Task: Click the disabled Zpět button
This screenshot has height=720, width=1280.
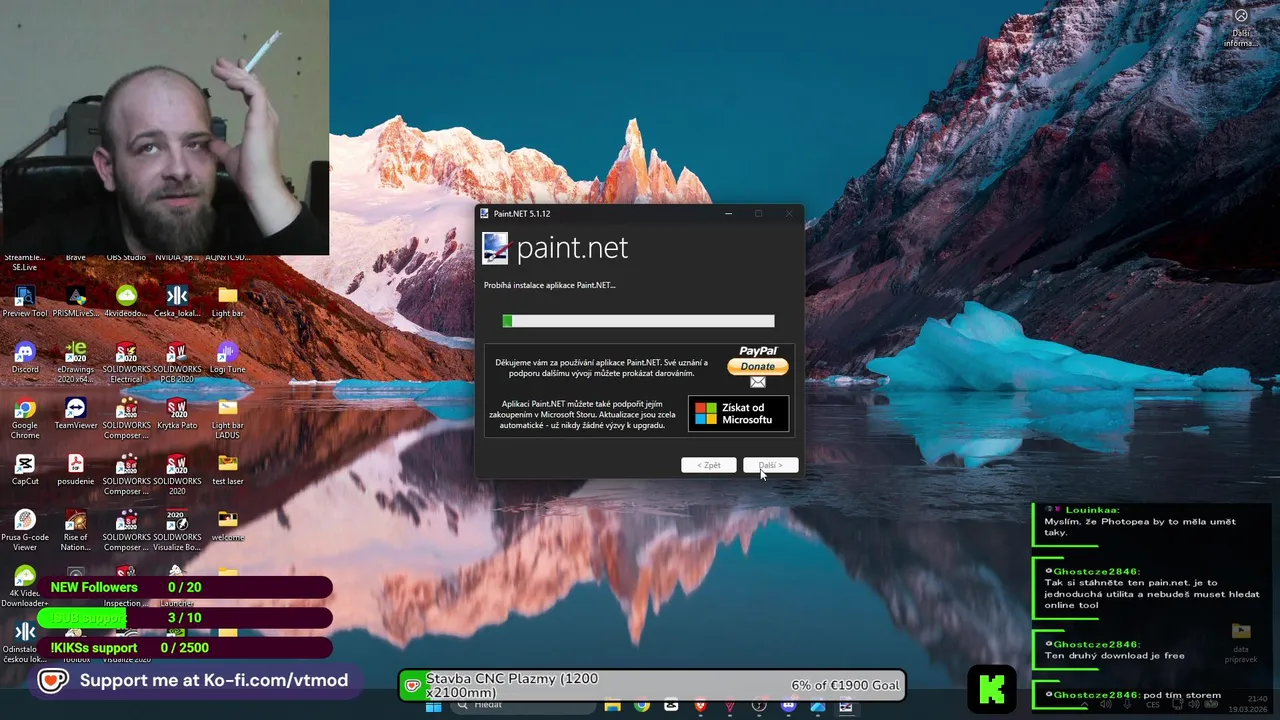Action: pyautogui.click(x=709, y=465)
